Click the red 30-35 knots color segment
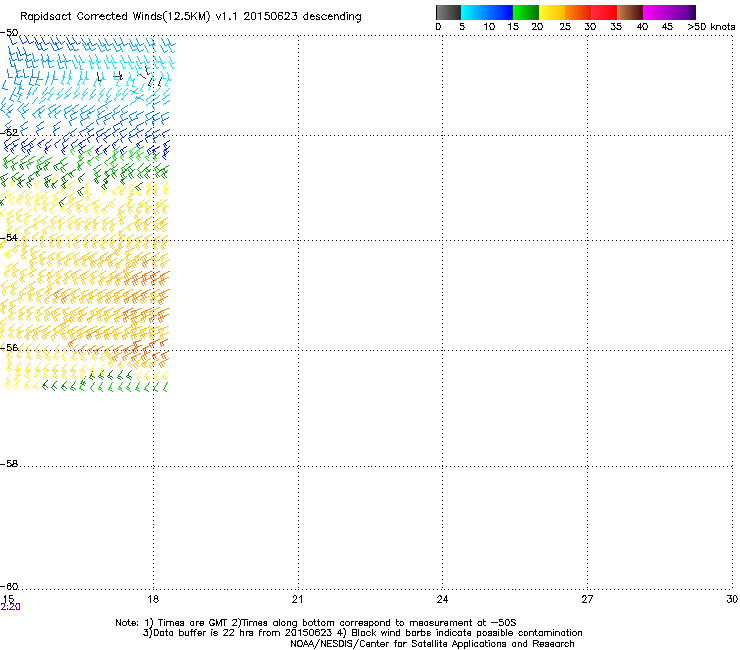 click(604, 12)
